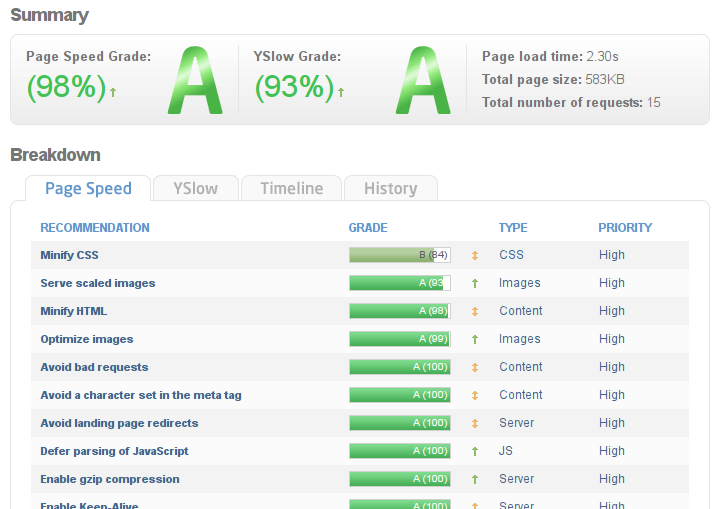Sort by the RECOMMENDATION column header
723x509 pixels.
(x=95, y=228)
